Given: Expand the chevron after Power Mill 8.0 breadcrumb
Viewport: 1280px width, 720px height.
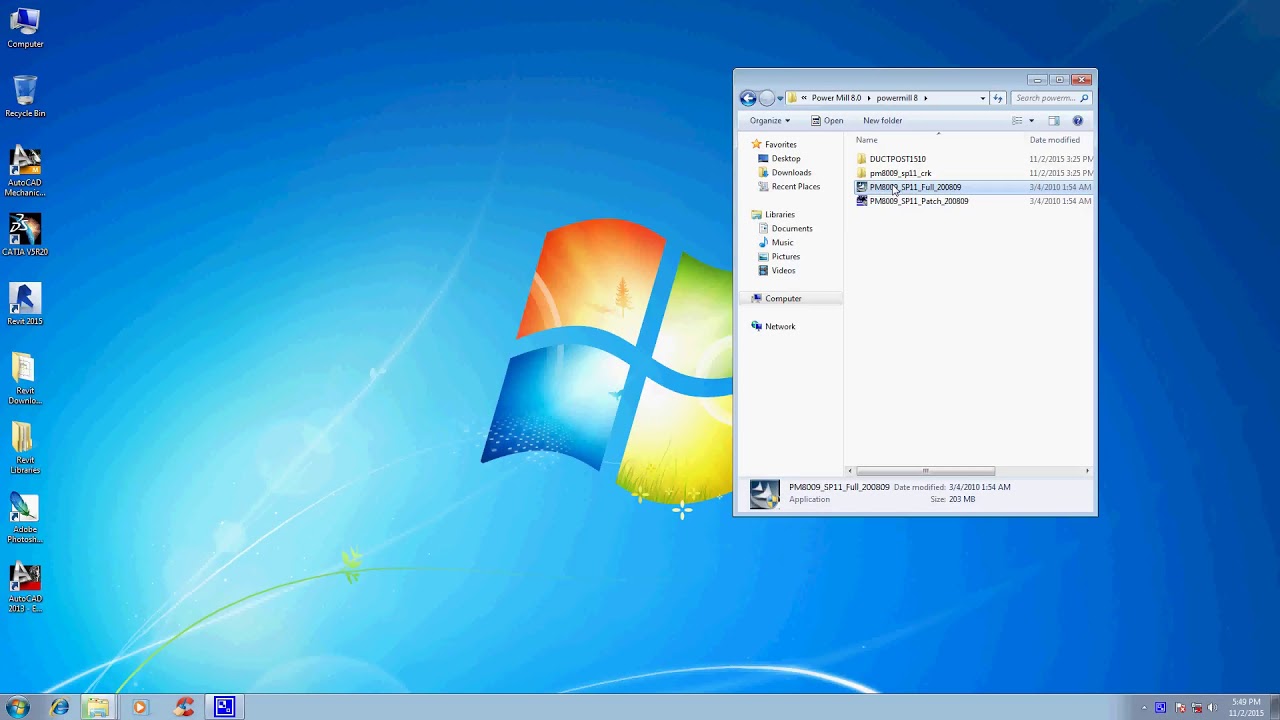Looking at the screenshot, I should coord(869,98).
